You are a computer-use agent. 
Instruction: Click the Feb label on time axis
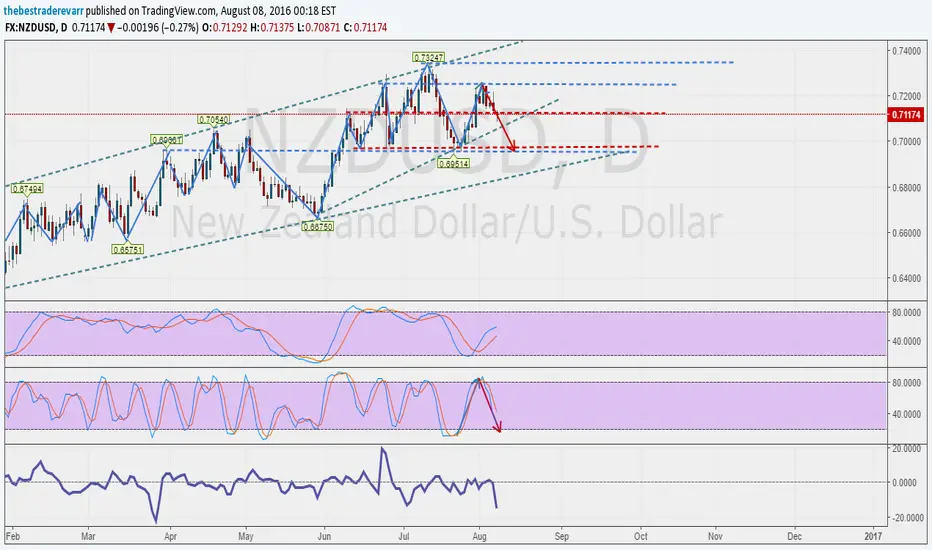click(12, 536)
